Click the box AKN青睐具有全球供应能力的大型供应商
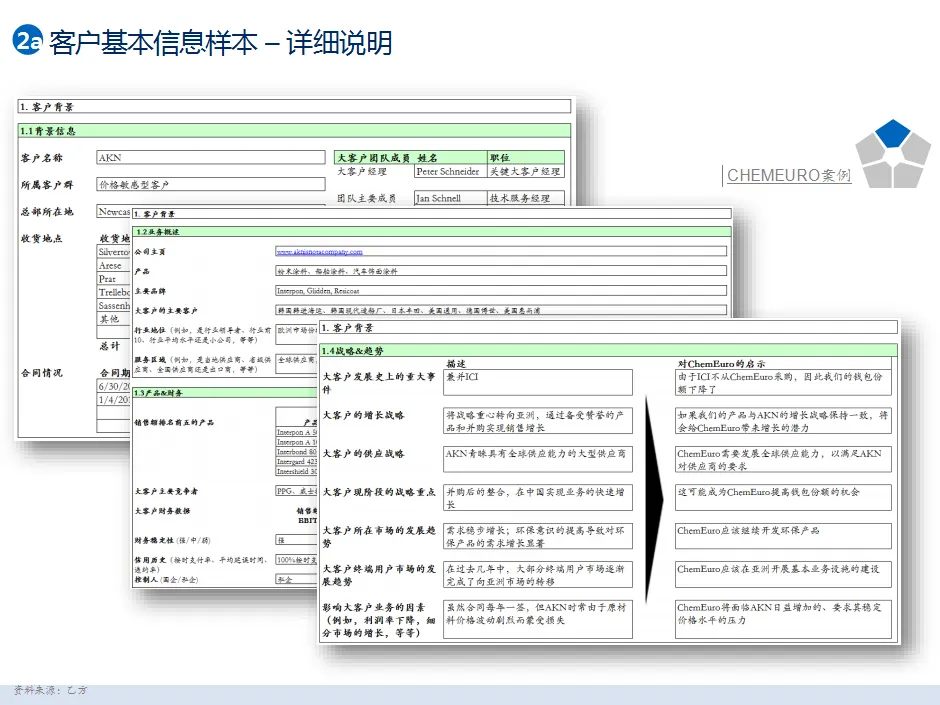 [538, 459]
